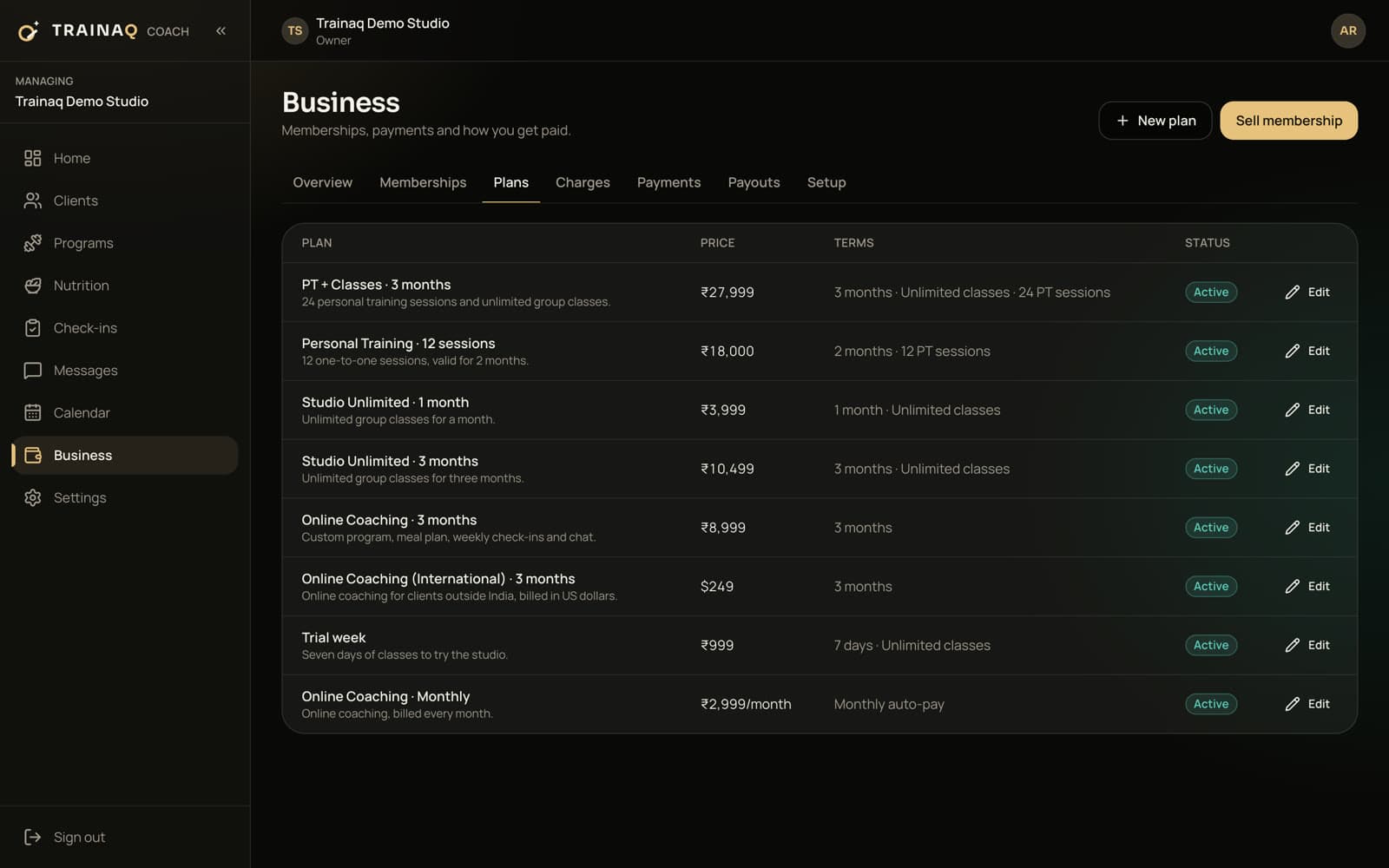Edit Studio Unlimited 1 month plan

1307,410
